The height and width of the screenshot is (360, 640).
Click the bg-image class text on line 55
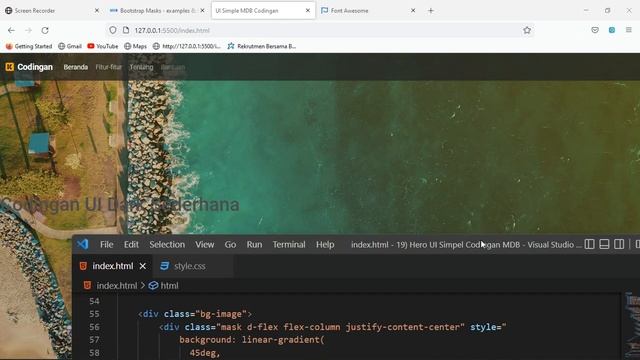221,314
